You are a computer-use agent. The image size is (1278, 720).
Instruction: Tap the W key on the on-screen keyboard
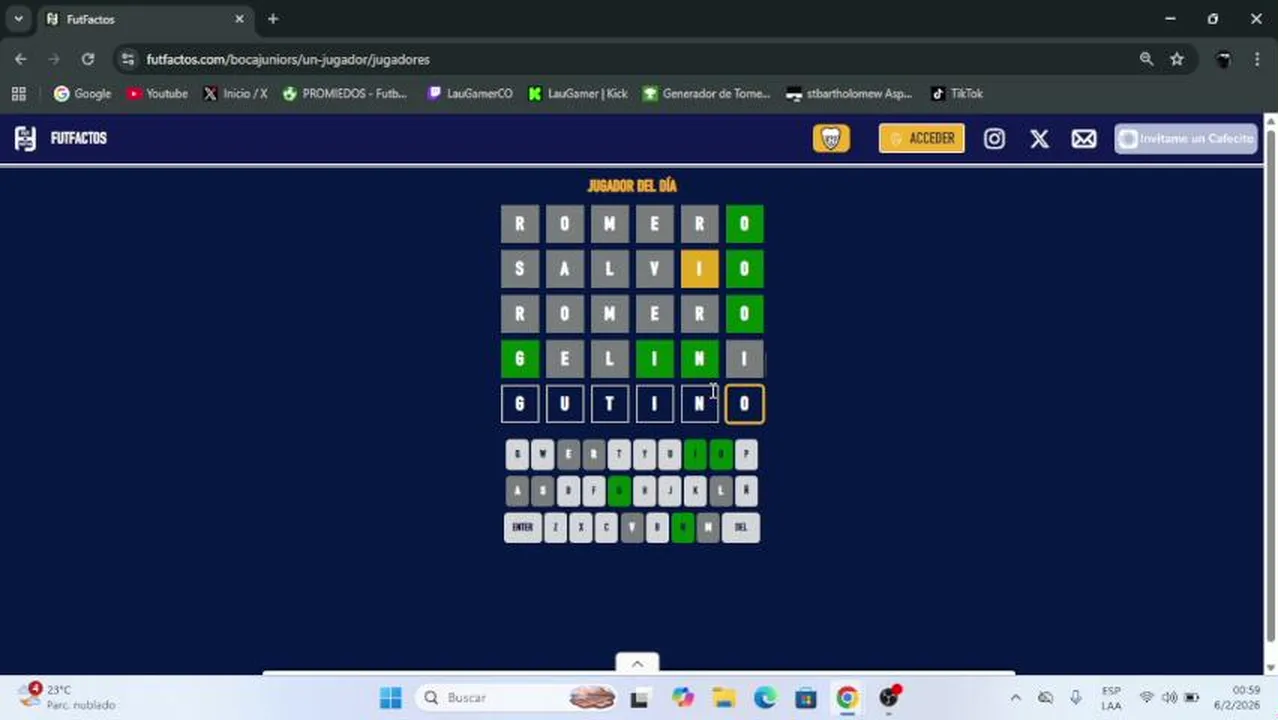point(542,455)
